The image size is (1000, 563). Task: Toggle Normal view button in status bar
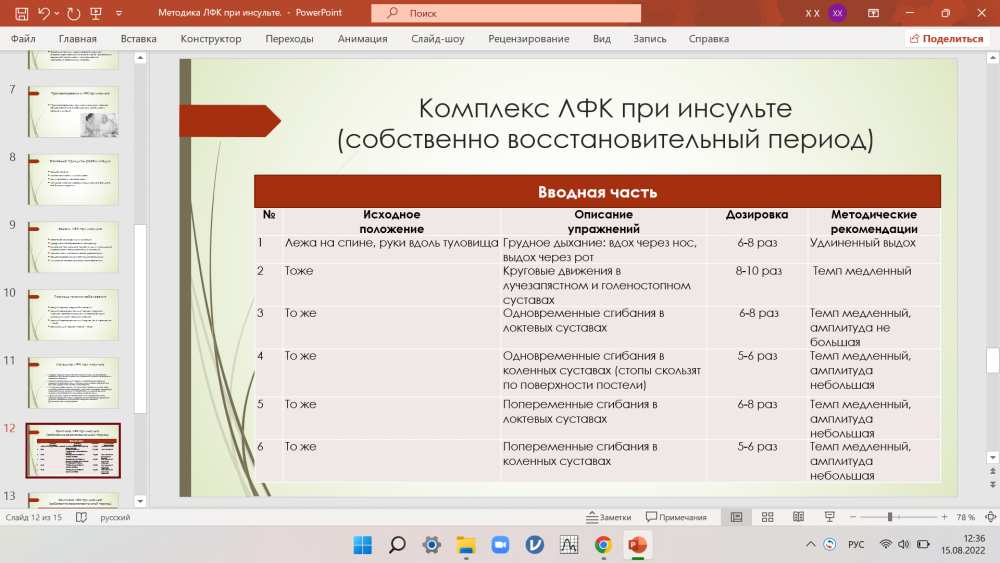pos(736,517)
